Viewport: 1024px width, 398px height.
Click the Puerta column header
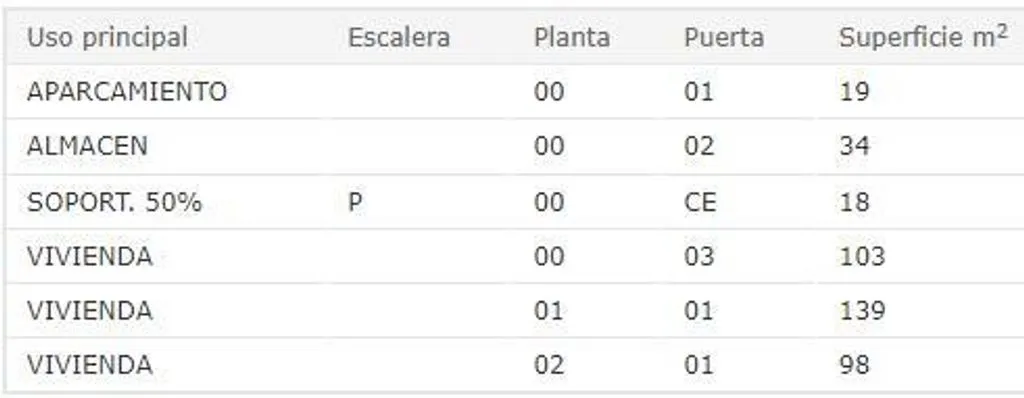(724, 37)
